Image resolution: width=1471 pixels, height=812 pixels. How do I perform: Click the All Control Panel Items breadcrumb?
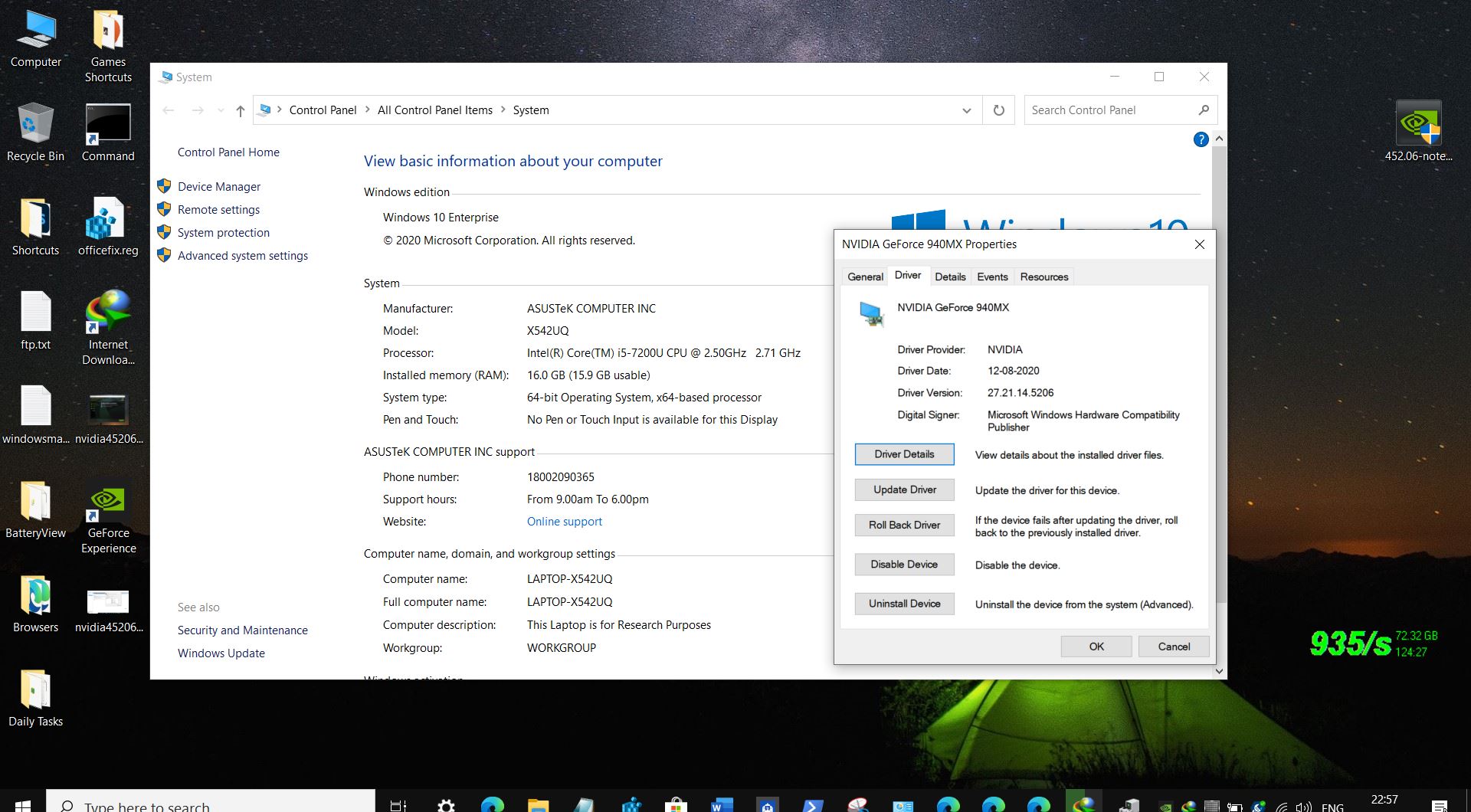pyautogui.click(x=435, y=110)
